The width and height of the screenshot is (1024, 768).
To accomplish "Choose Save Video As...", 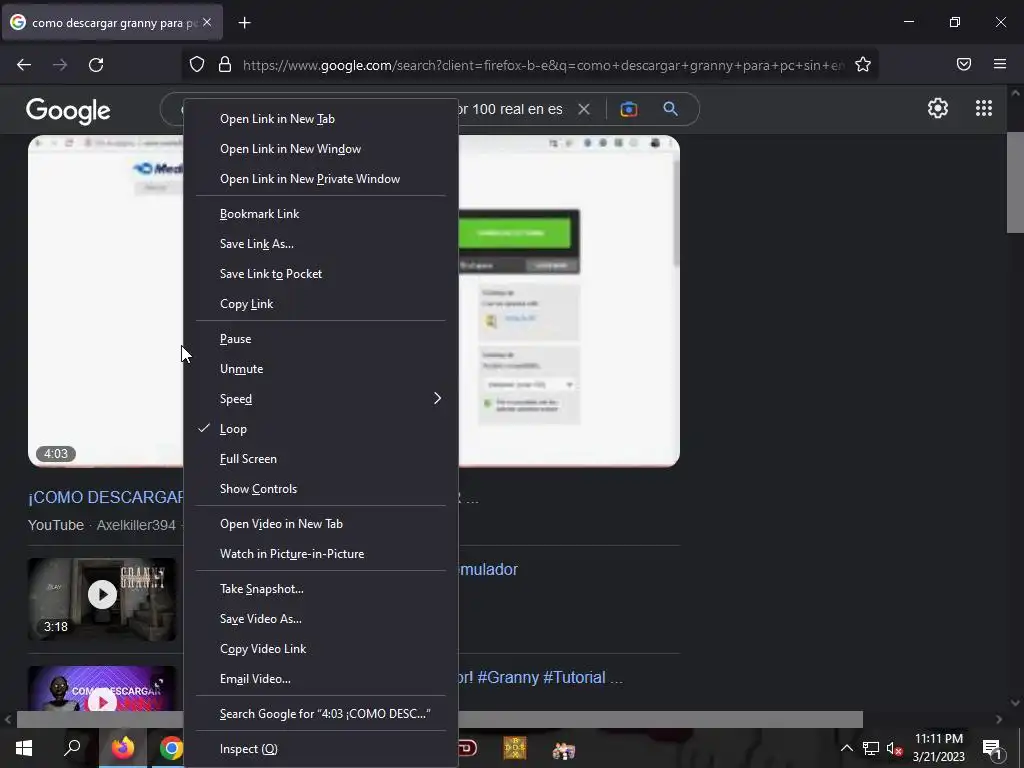I will click(321, 619).
